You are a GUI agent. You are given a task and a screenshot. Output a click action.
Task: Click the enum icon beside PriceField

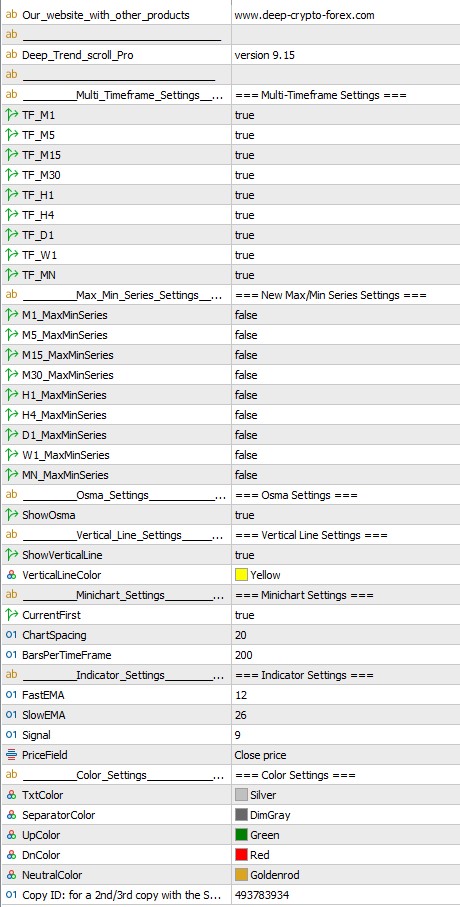(12, 755)
